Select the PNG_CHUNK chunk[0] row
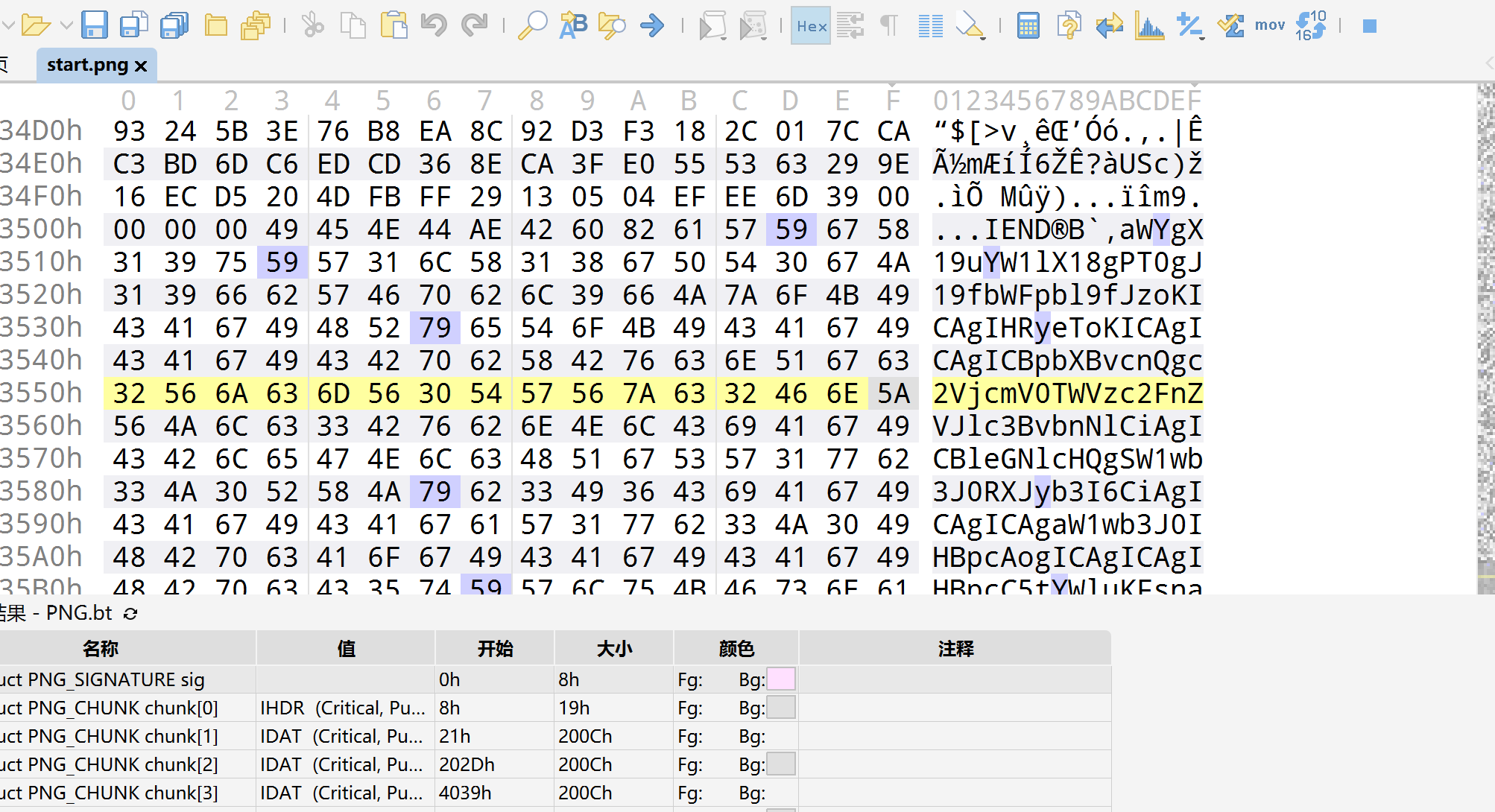The height and width of the screenshot is (812, 1495). tap(555, 708)
